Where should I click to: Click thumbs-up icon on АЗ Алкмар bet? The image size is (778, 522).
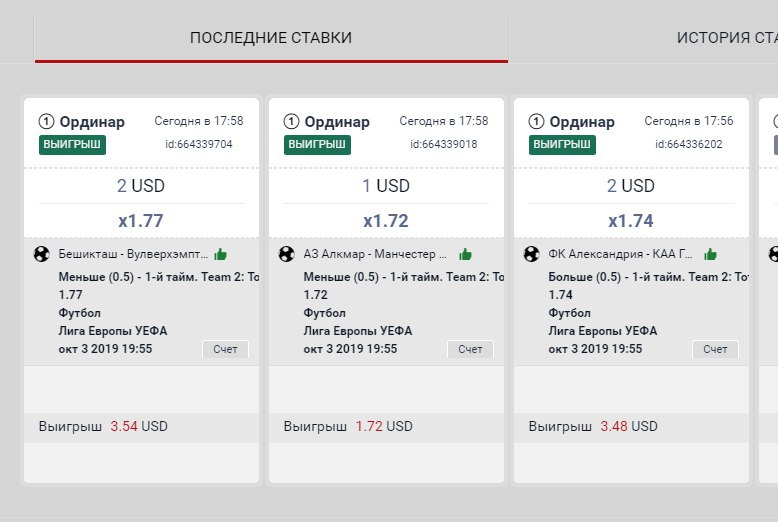(x=465, y=255)
